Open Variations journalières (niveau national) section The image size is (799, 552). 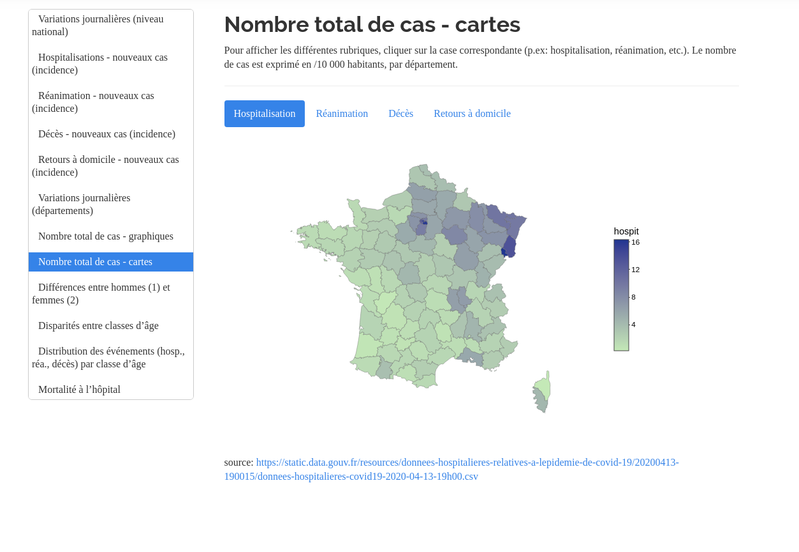(110, 25)
